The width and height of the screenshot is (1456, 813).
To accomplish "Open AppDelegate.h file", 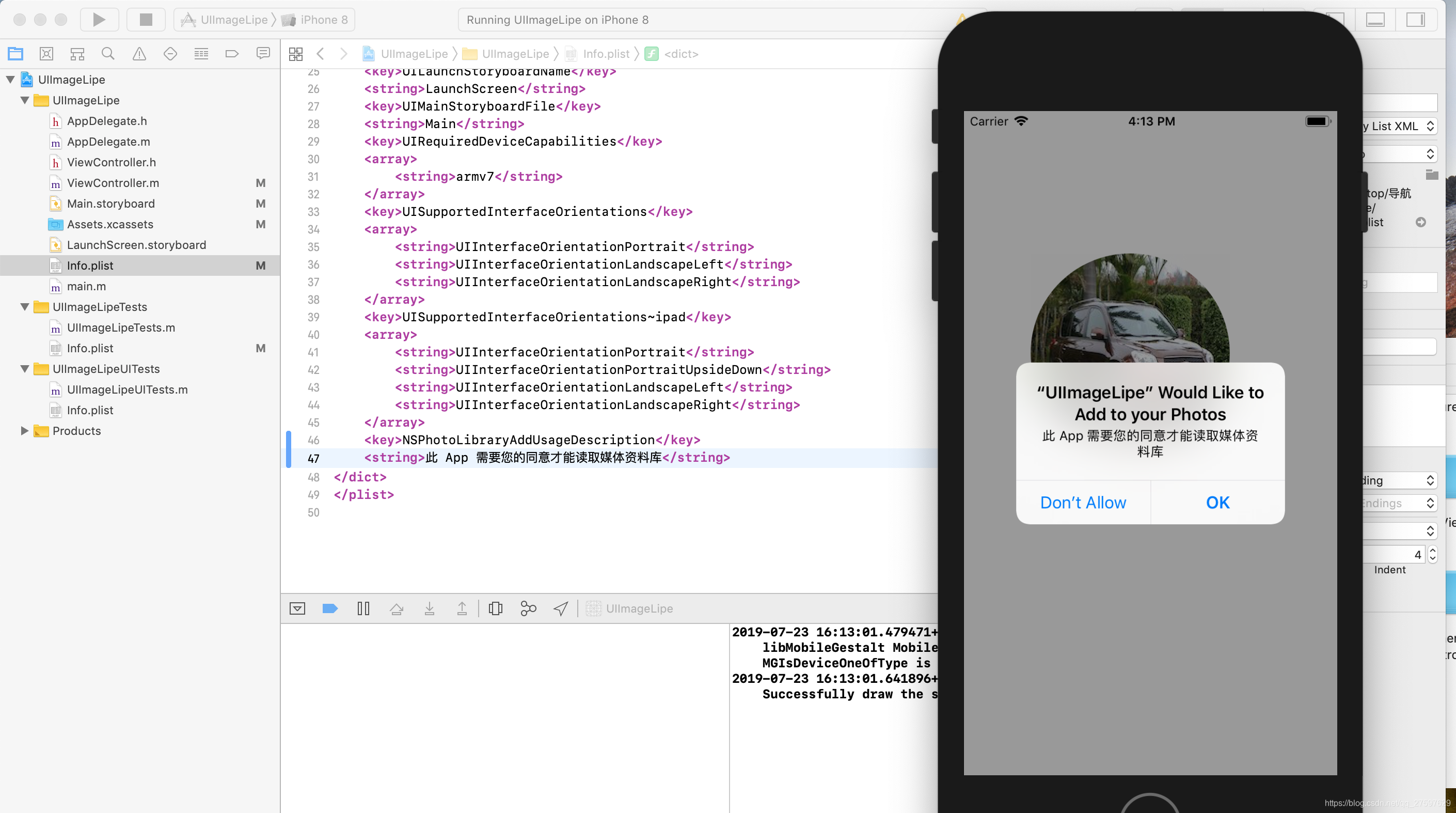I will [x=107, y=121].
